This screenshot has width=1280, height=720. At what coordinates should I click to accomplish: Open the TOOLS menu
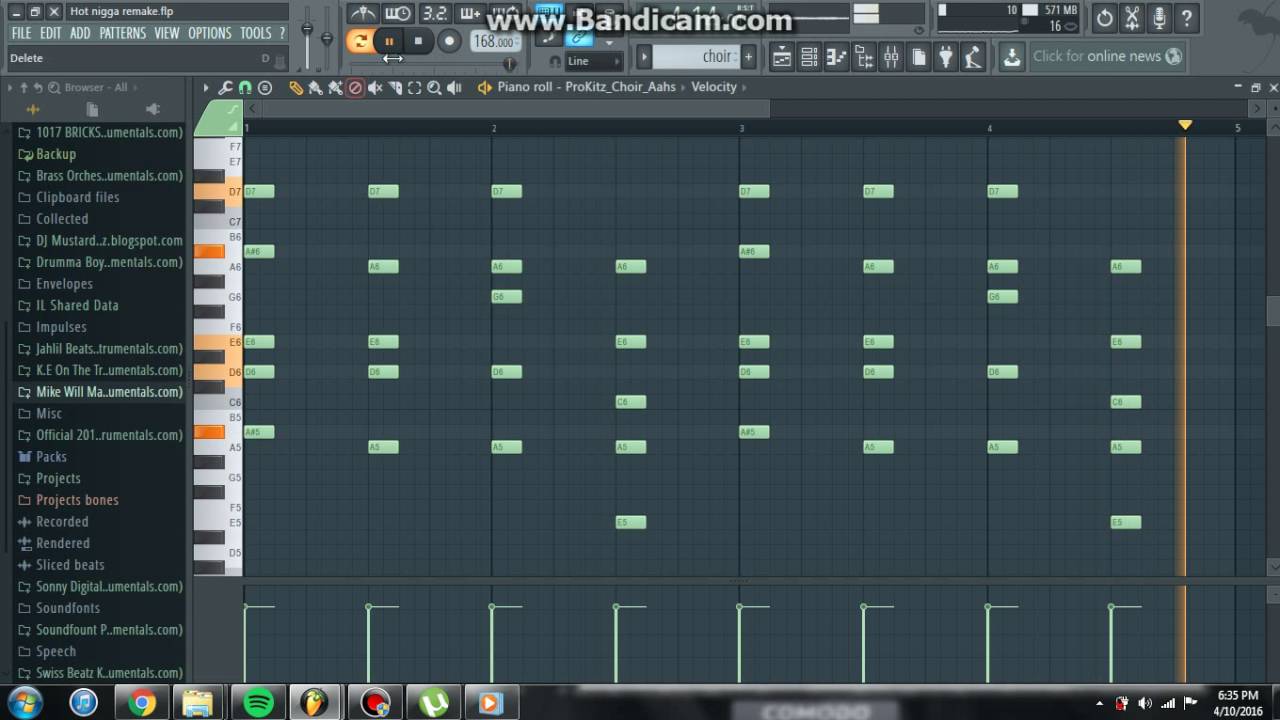tap(256, 33)
